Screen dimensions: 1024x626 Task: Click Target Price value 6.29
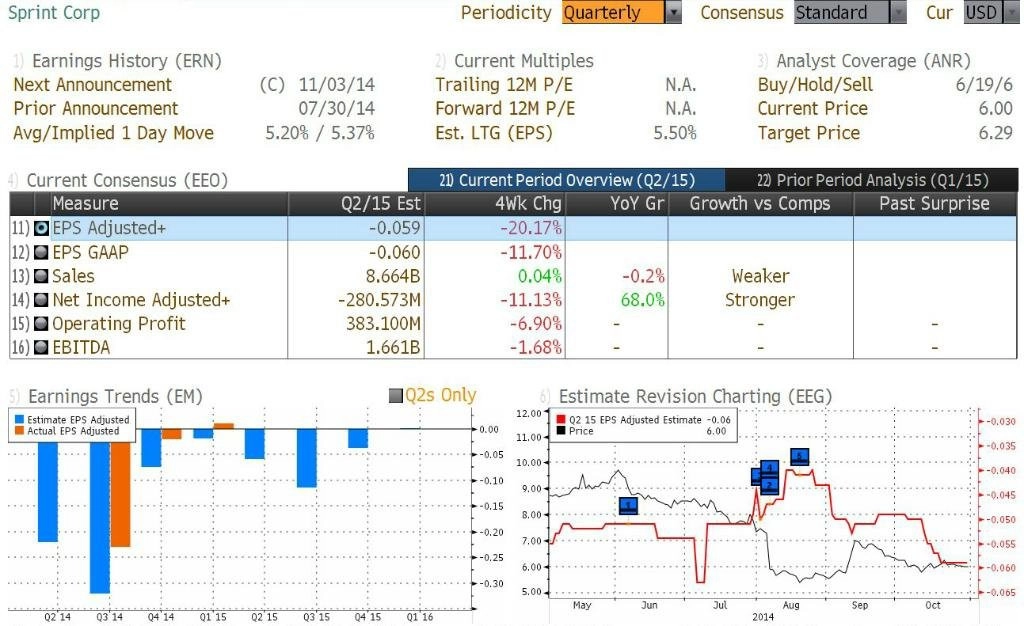pos(995,133)
